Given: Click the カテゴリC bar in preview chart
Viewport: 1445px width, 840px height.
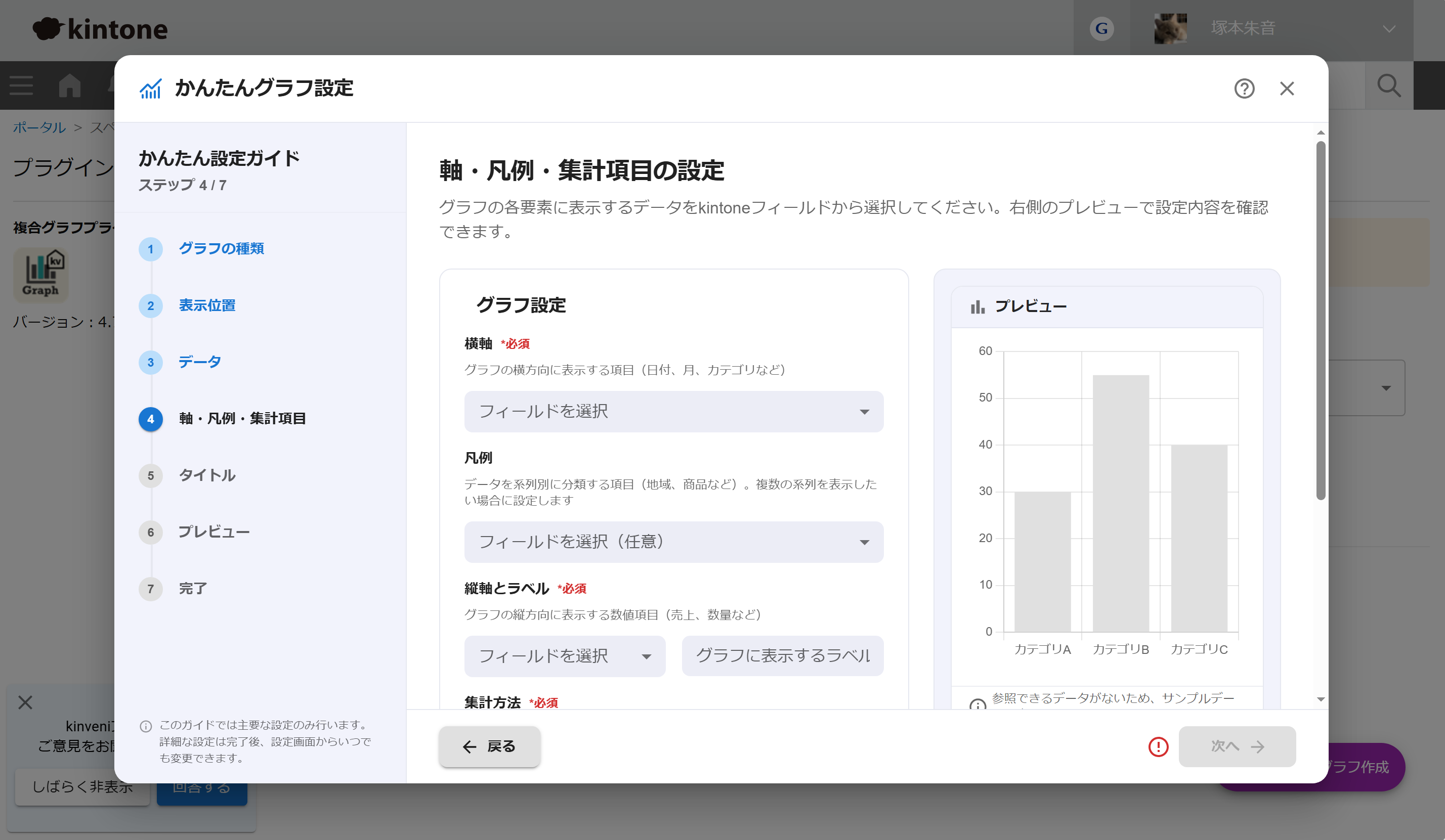Looking at the screenshot, I should [1199, 538].
